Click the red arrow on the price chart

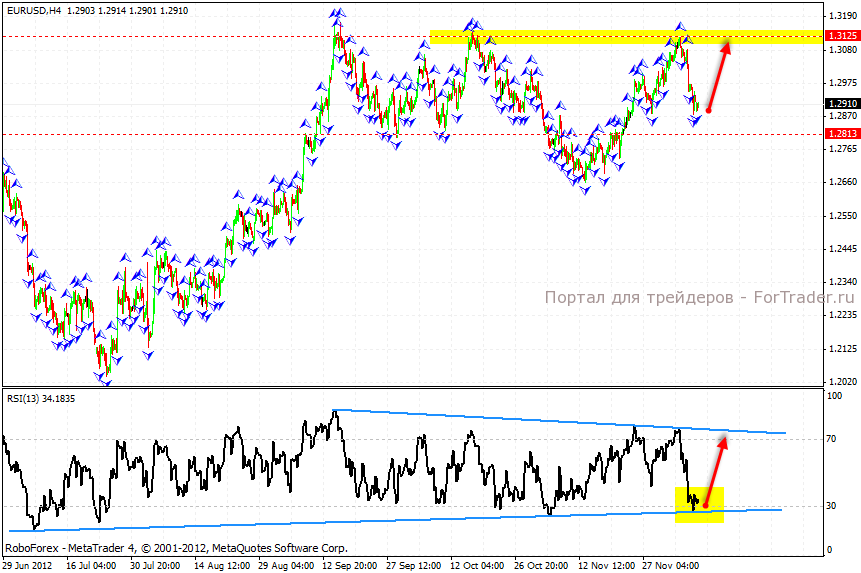(x=719, y=75)
